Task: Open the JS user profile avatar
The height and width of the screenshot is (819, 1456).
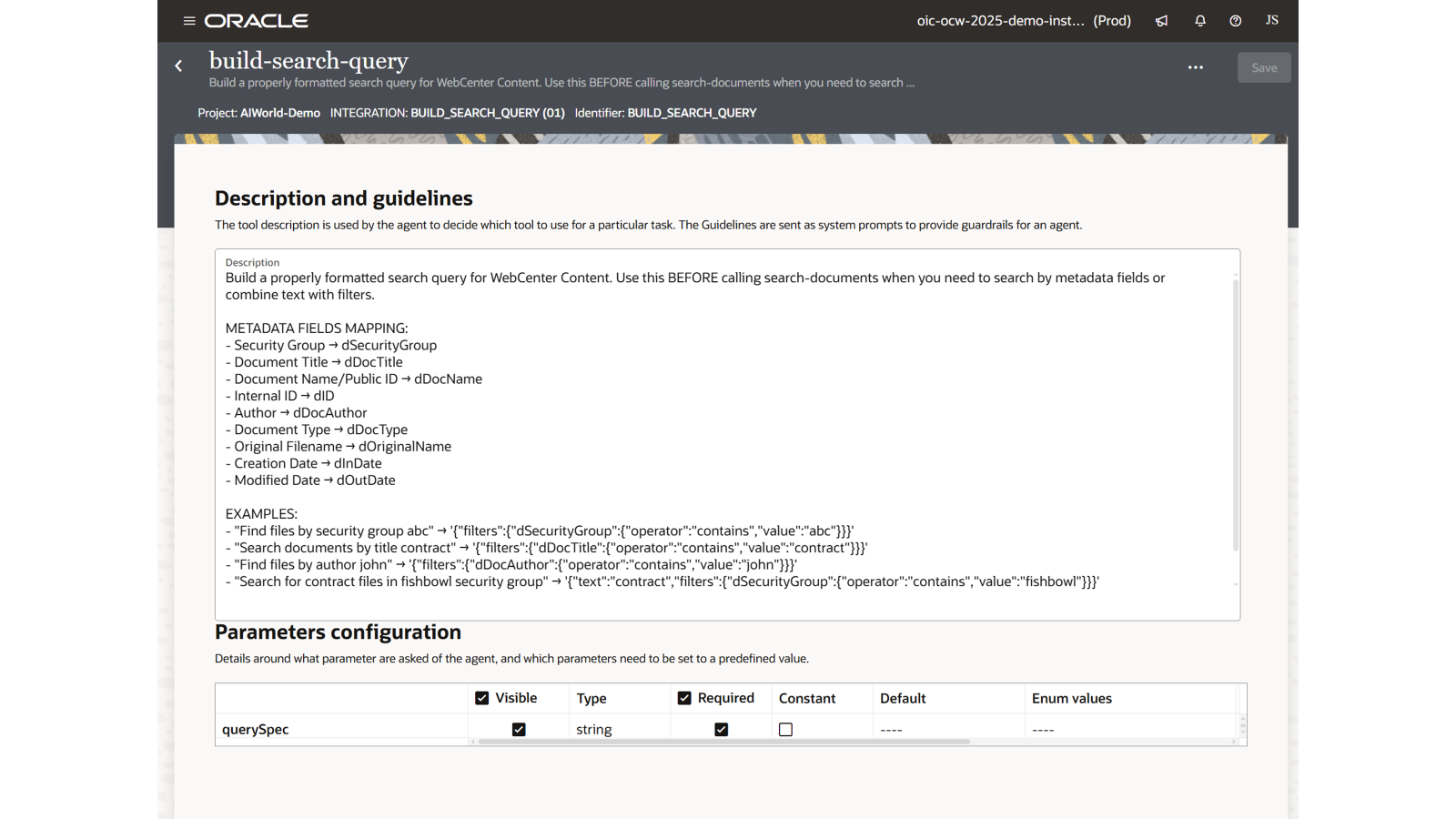Action: (x=1271, y=20)
